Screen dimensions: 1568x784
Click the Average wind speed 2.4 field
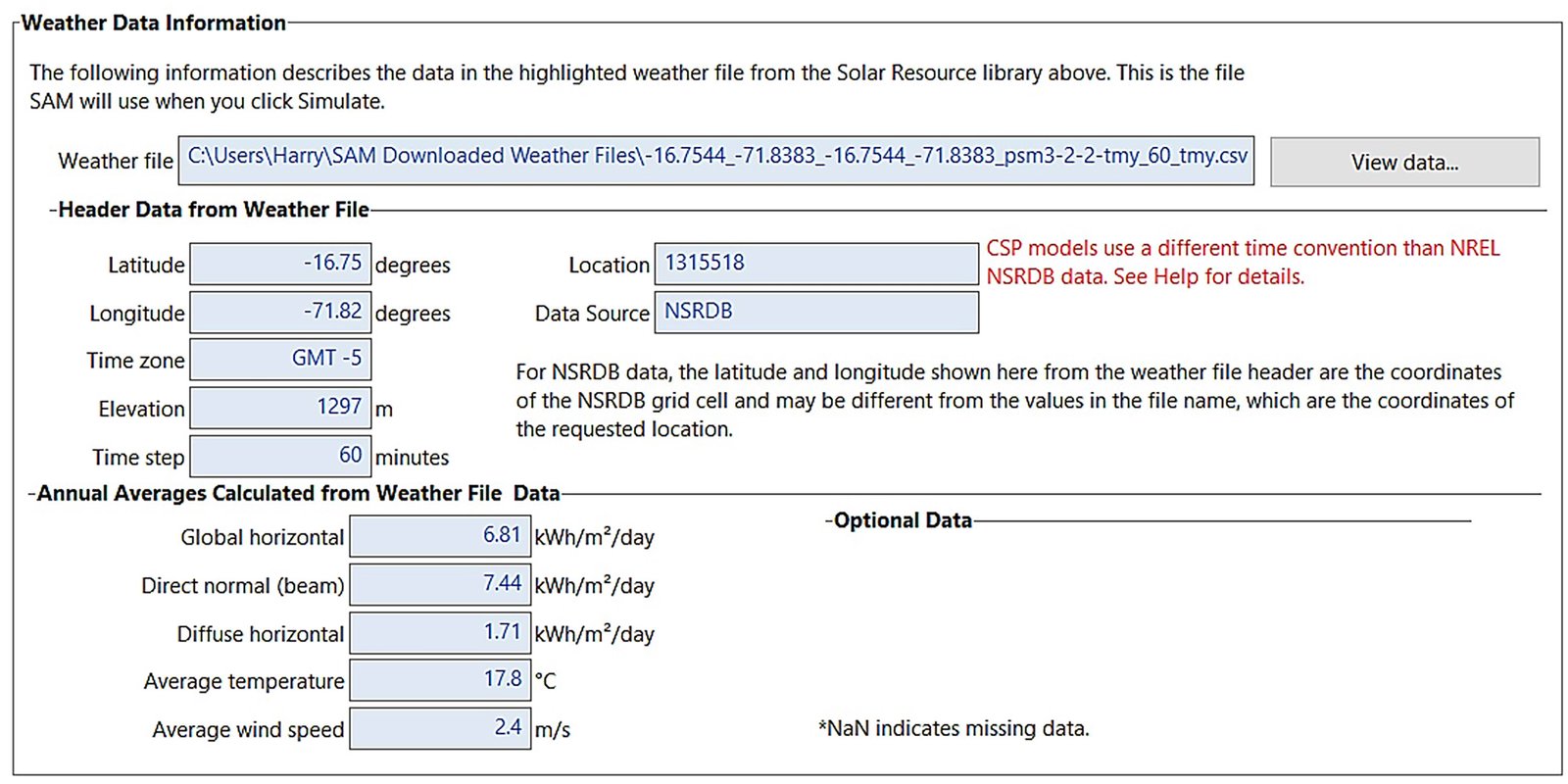(440, 728)
